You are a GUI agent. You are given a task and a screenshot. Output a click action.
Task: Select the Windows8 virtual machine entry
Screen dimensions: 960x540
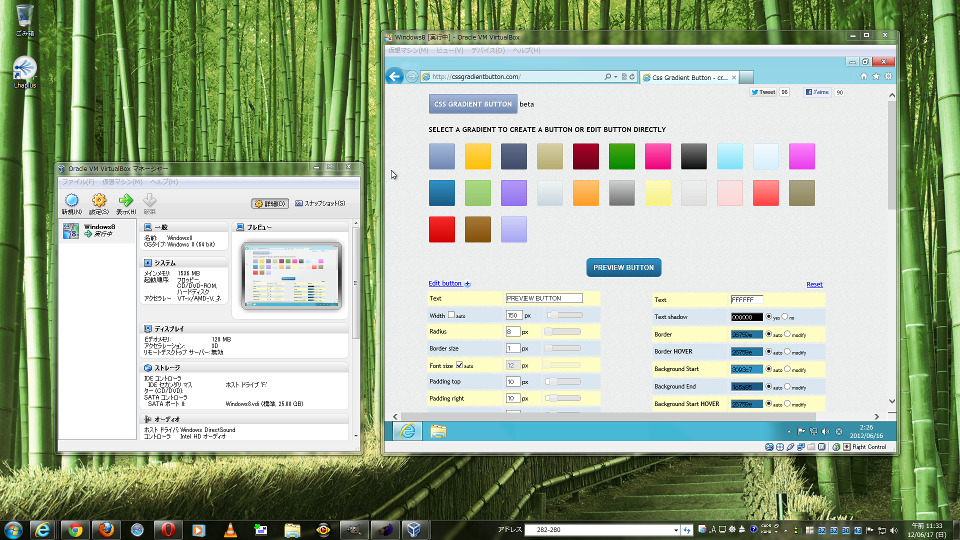tap(97, 231)
